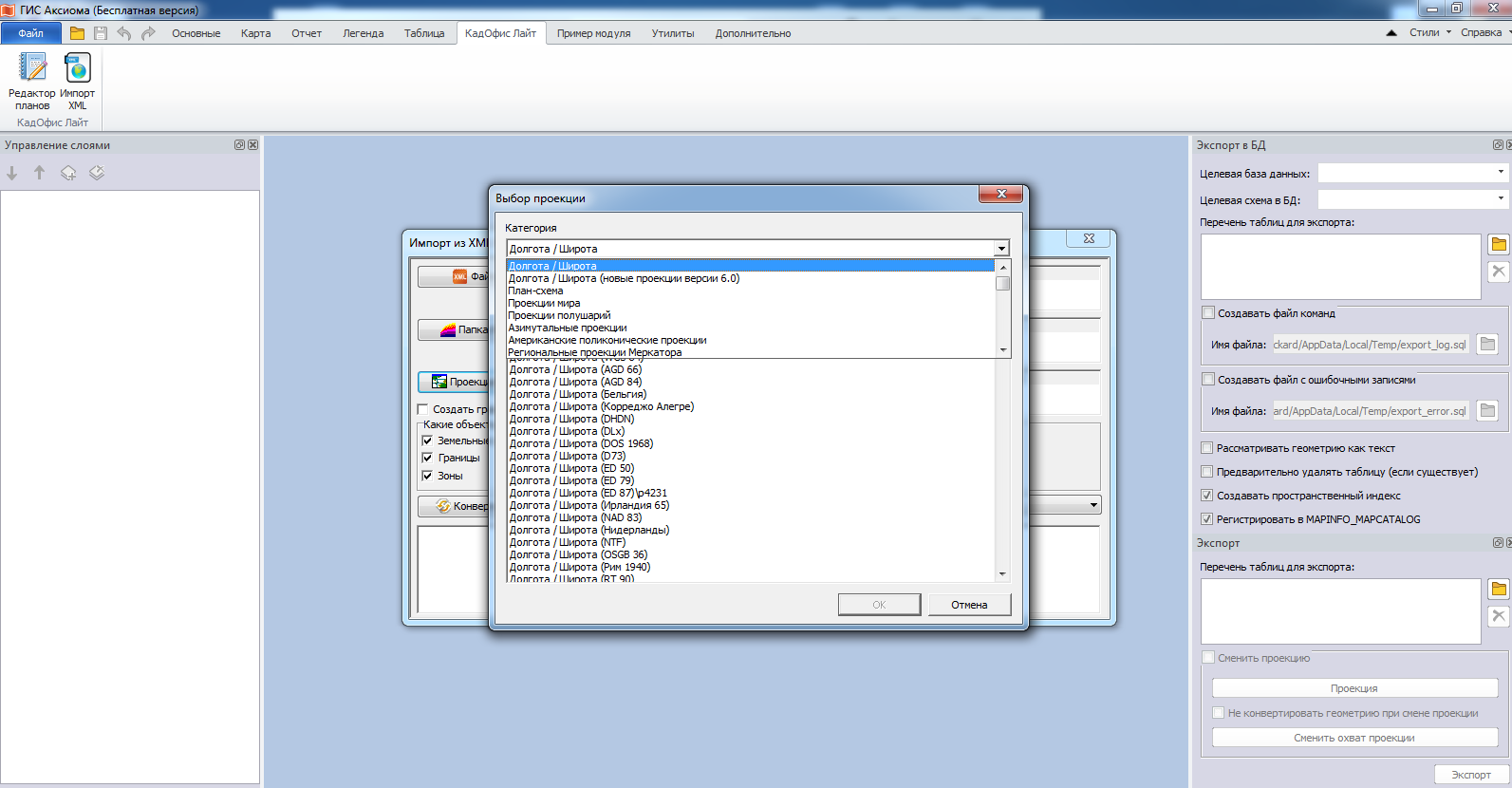Click the category list scrollbar down arrow
Viewport: 1512px width, 788px height.
[1003, 350]
